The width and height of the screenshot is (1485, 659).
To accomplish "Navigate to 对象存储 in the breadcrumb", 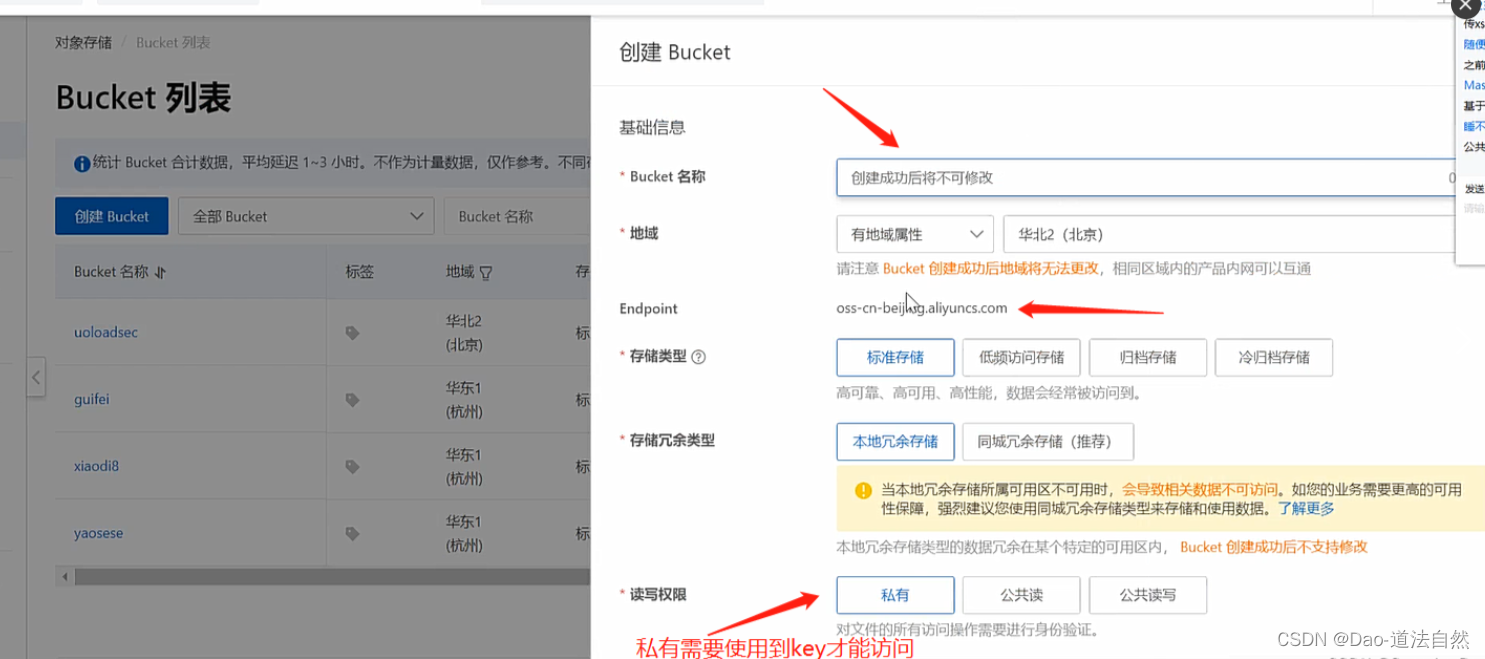I will [83, 42].
